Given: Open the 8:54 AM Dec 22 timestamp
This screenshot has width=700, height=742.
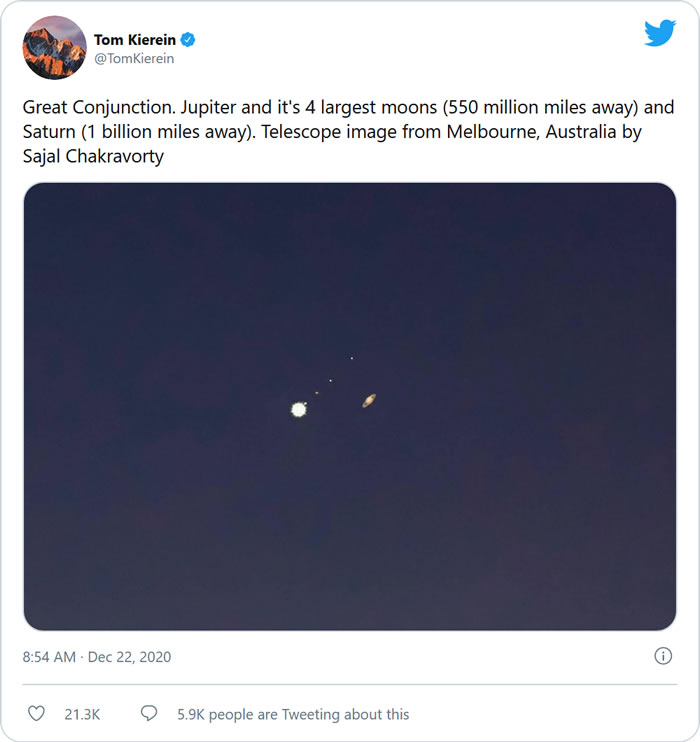Looking at the screenshot, I should coord(97,657).
